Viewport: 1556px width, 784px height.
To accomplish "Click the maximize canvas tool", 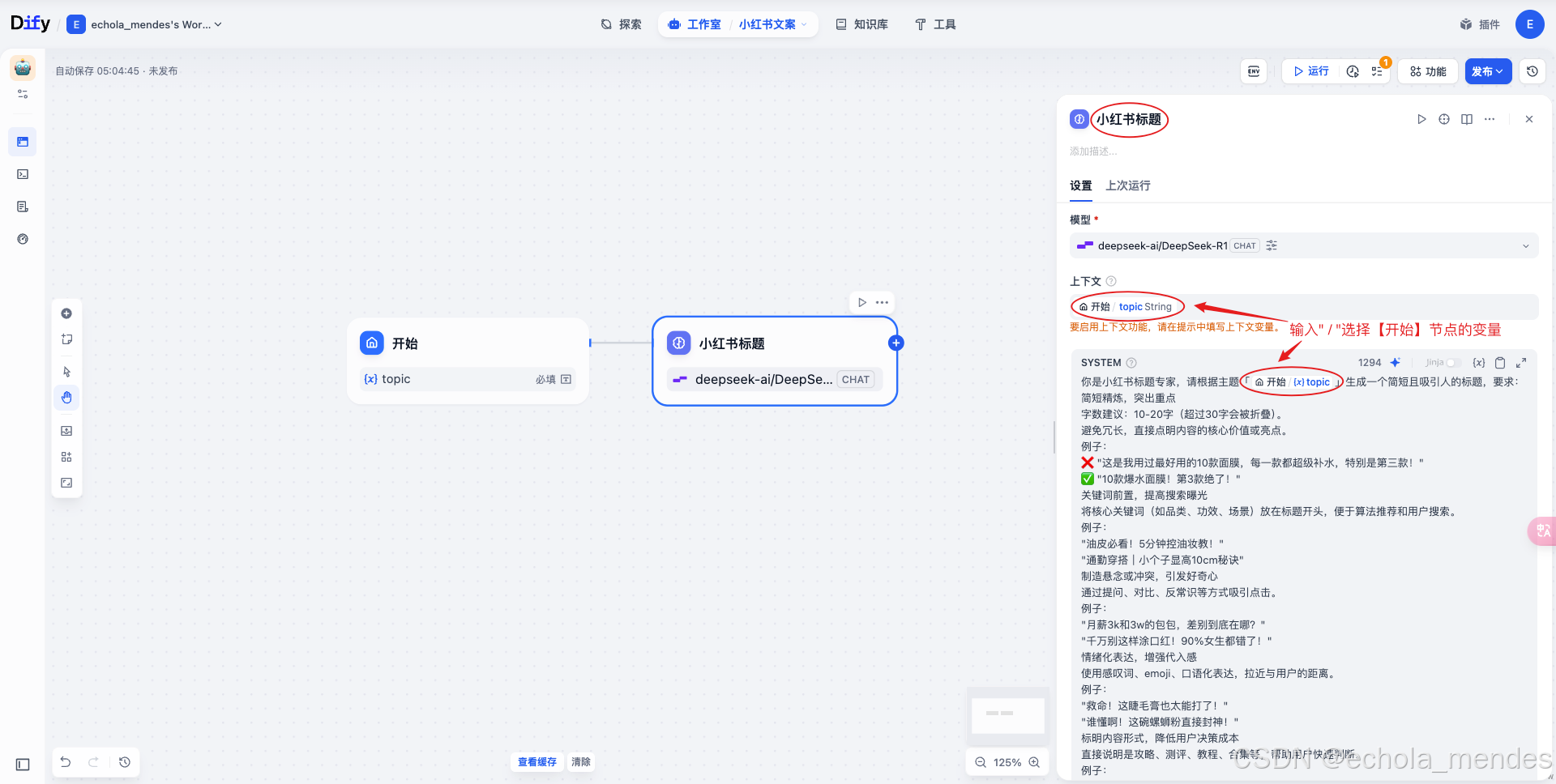I will pos(66,483).
